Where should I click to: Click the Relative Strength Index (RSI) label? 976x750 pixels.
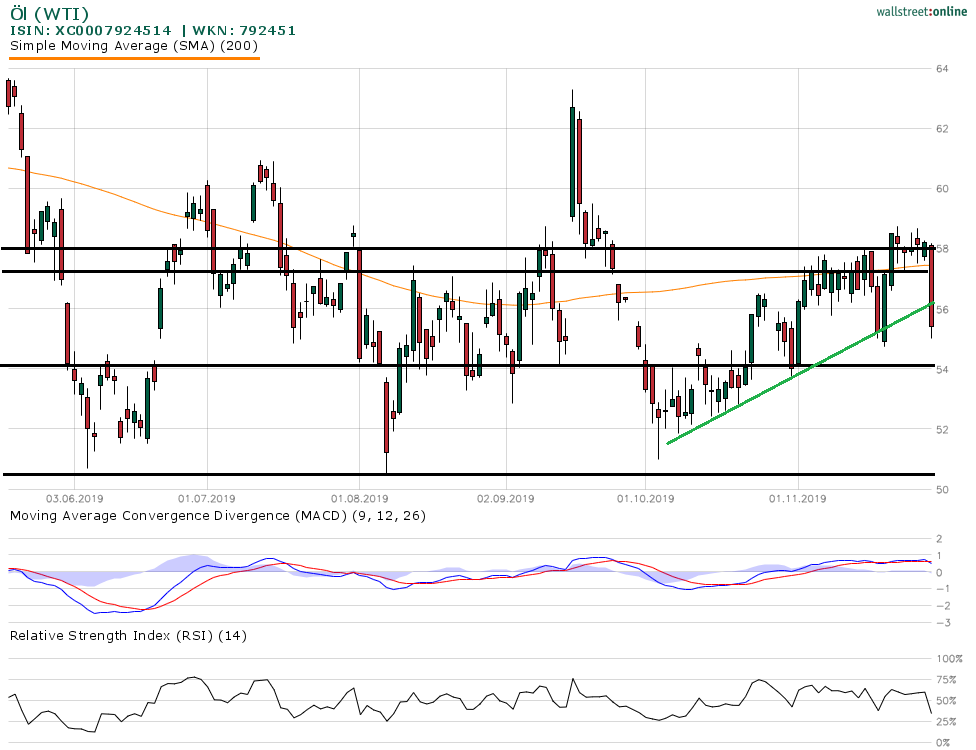tap(127, 635)
